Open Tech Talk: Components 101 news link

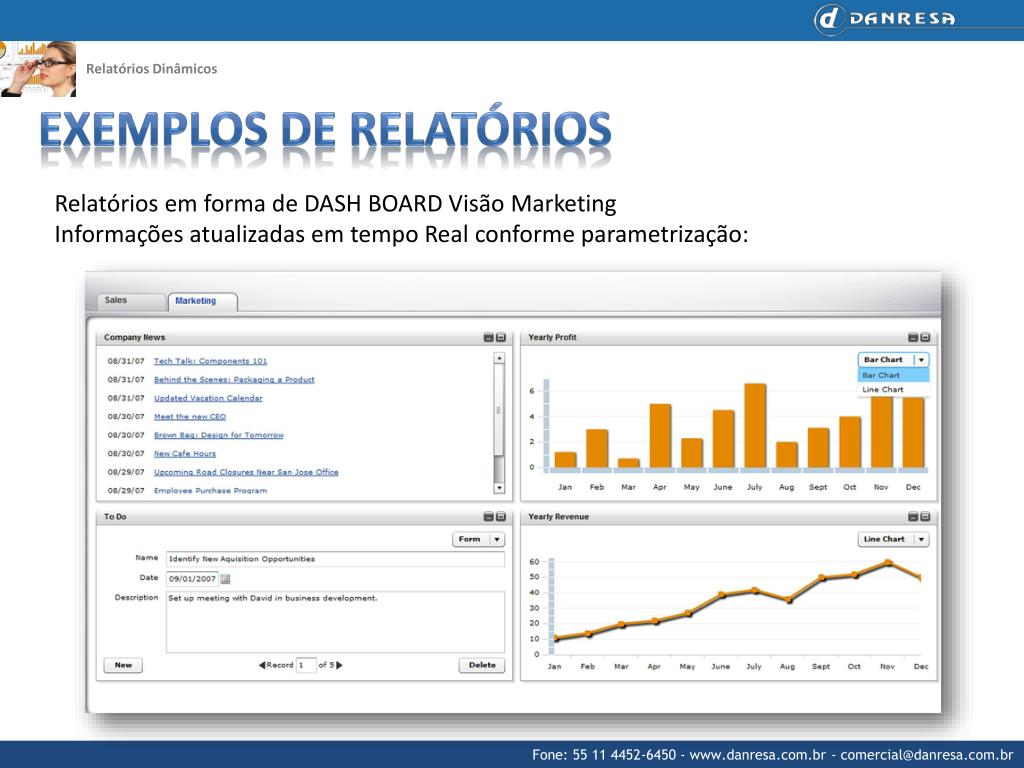coord(210,361)
